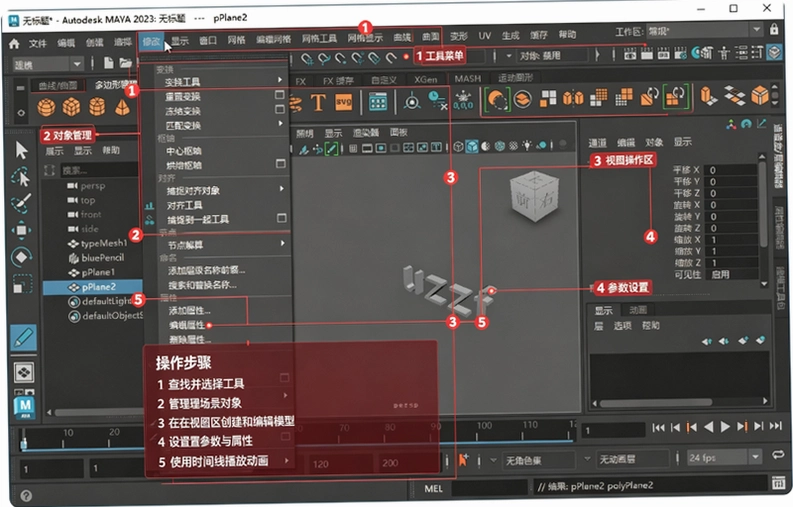Select the blue pencil tool
The width and height of the screenshot is (793, 507).
click(x=23, y=337)
